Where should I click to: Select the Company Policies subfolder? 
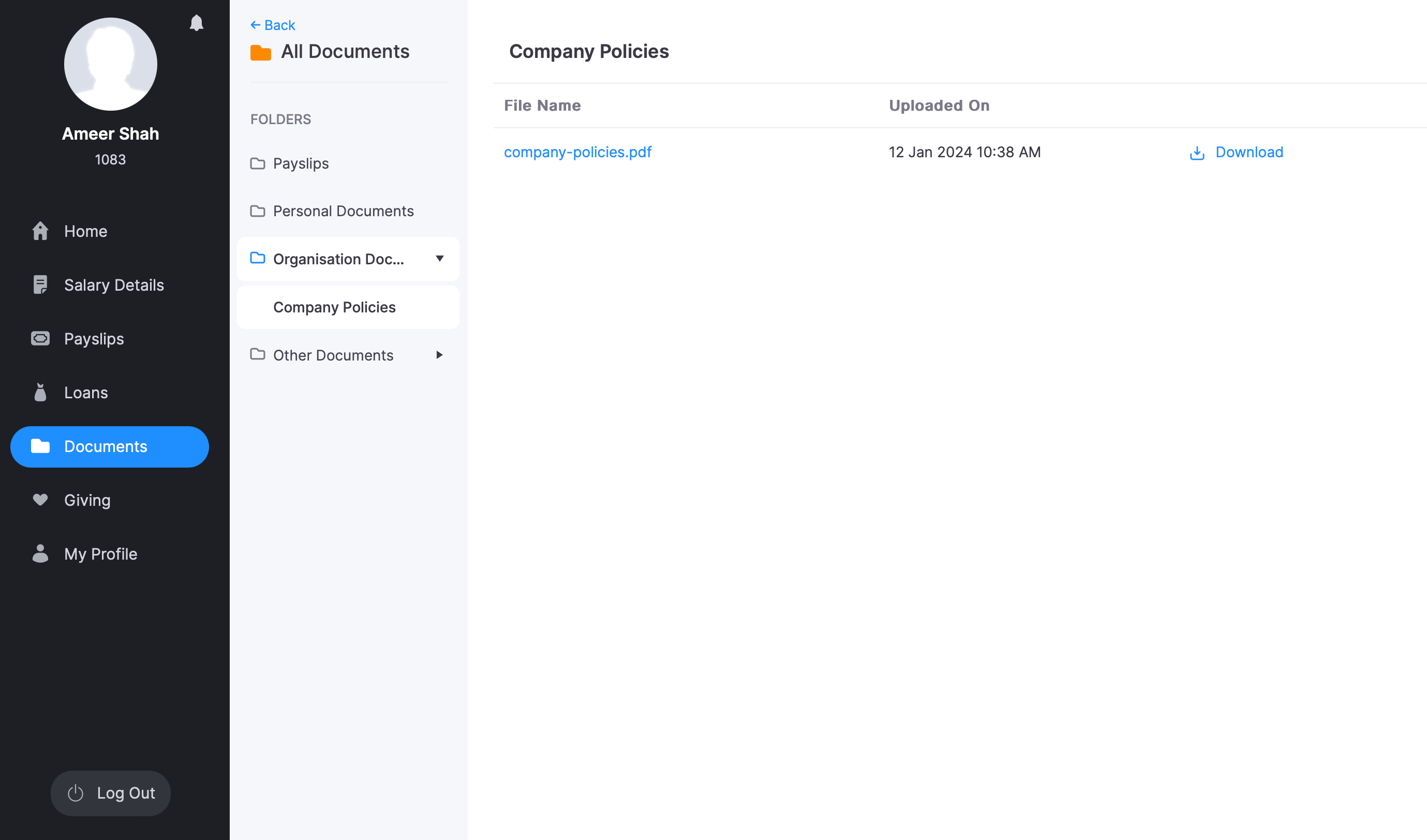tap(334, 307)
